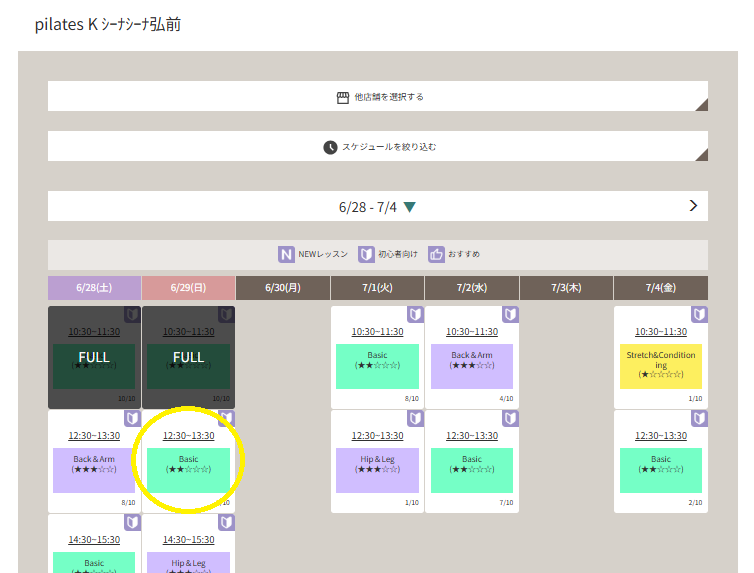
Task: Click beginner badge on 6/28 14:30 Basic card
Action: coord(132,523)
